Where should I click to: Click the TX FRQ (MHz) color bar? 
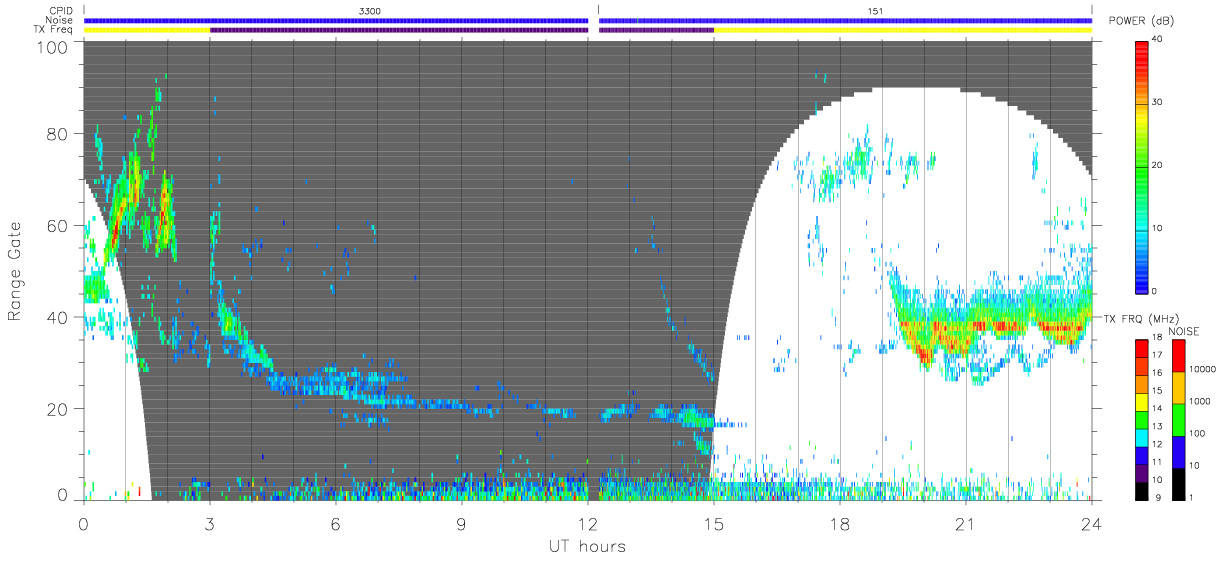(1143, 419)
